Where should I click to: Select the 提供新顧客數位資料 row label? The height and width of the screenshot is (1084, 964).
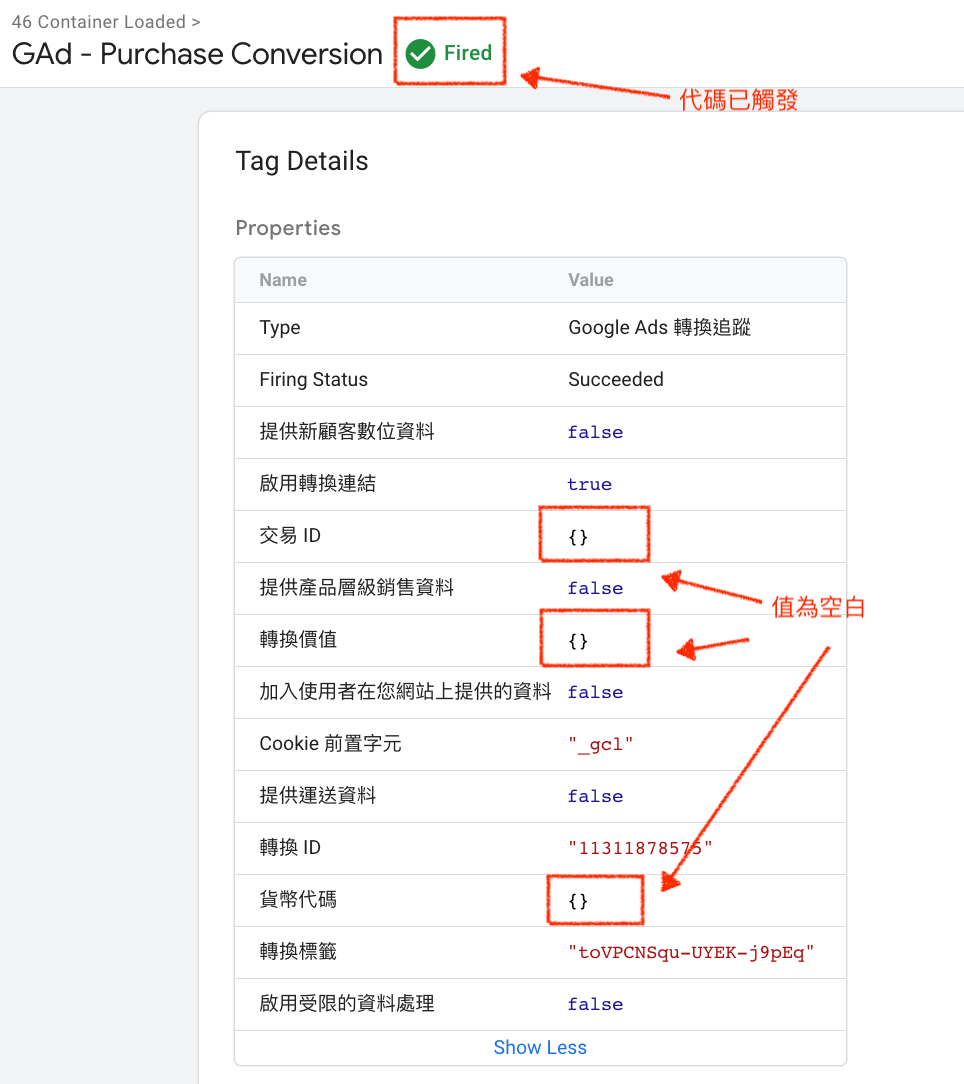point(346,431)
